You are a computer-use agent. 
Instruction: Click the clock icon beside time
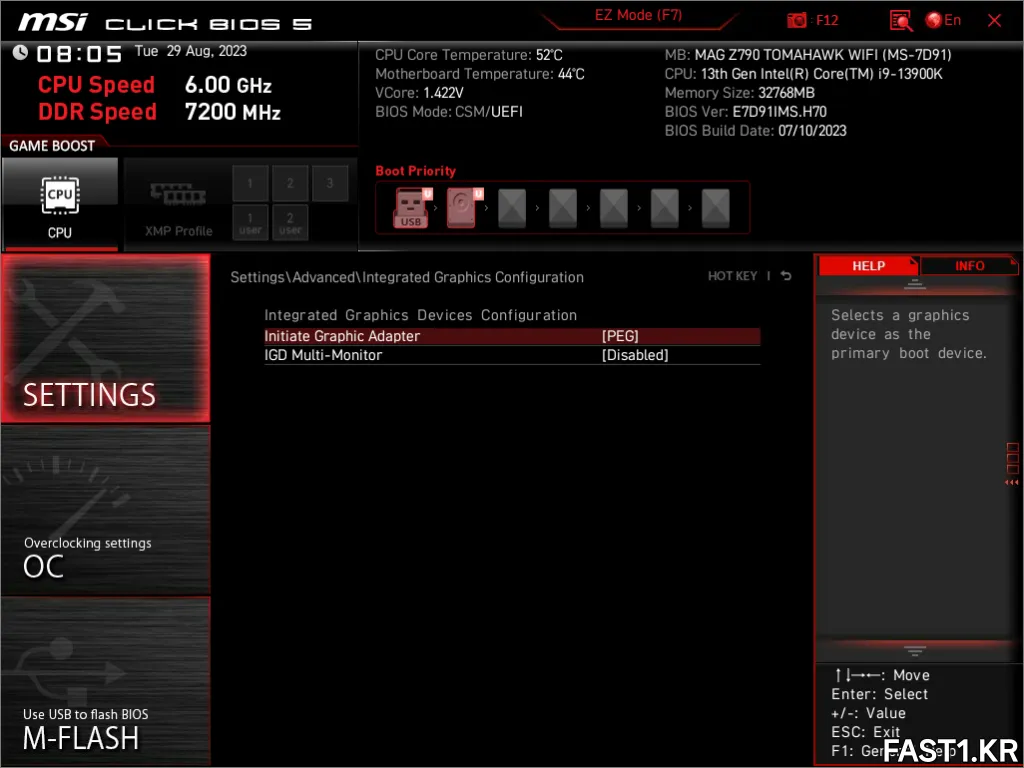20,52
